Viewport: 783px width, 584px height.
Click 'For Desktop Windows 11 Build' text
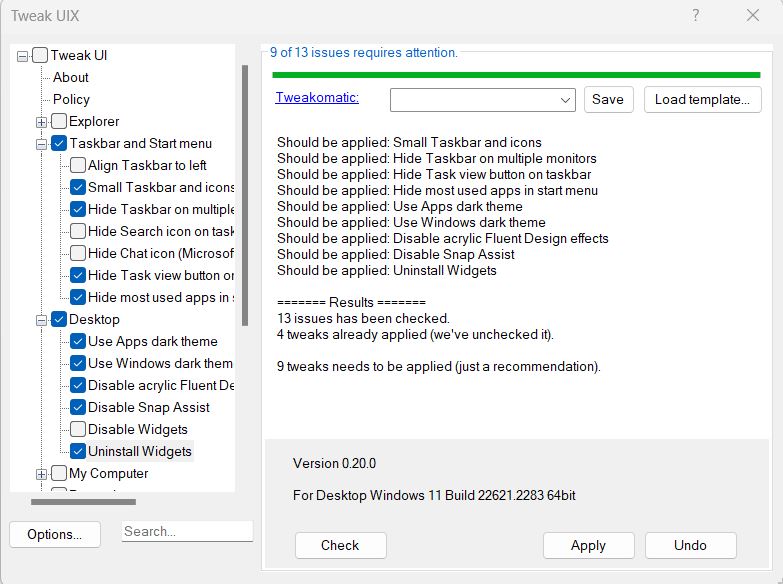coord(434,495)
